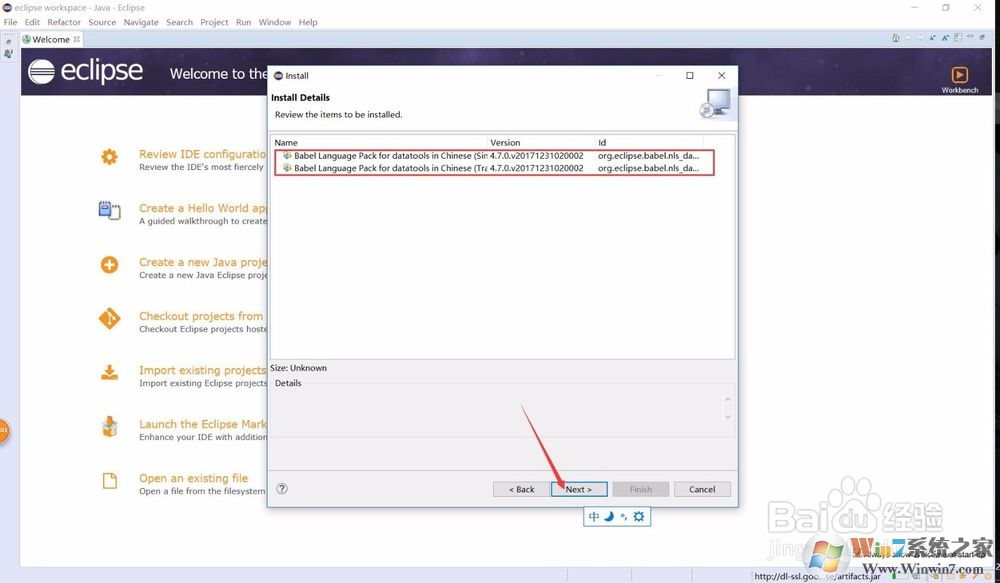Image resolution: width=1000 pixels, height=583 pixels.
Task: Click the globe icon on the Welcome tab
Action: [26, 39]
